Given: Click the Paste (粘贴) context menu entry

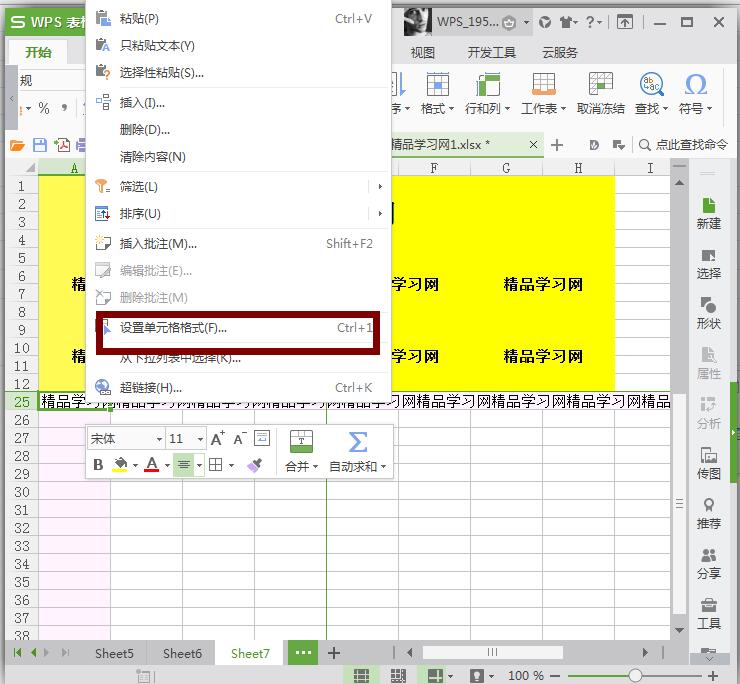Looking at the screenshot, I should 238,19.
